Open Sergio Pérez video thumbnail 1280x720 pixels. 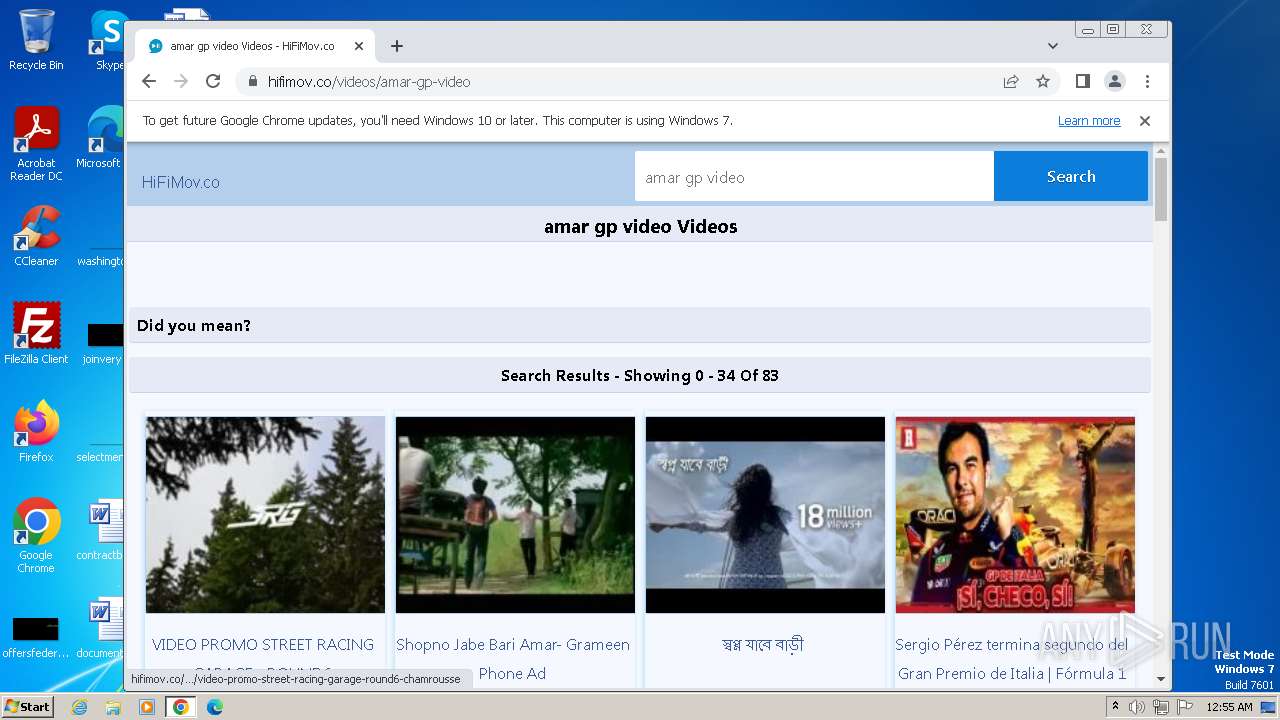click(x=1015, y=515)
